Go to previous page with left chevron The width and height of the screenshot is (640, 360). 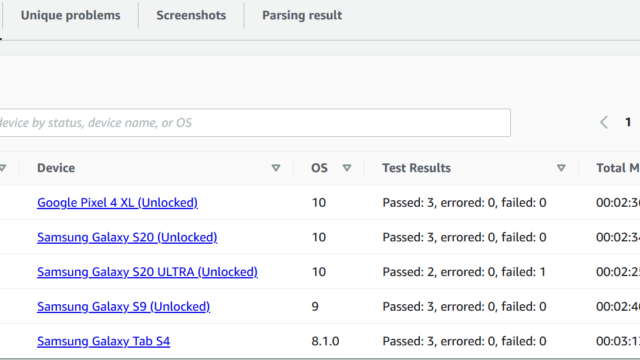point(604,122)
